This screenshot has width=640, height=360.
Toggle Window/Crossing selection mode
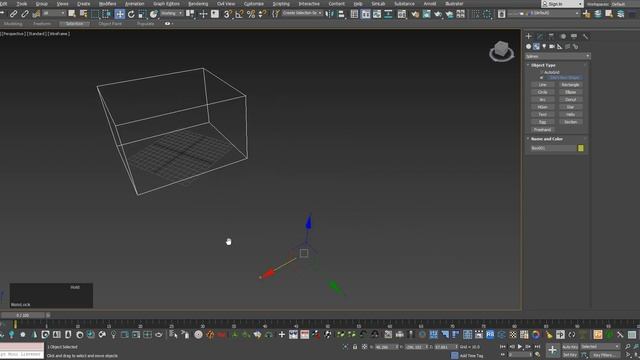pos(106,14)
